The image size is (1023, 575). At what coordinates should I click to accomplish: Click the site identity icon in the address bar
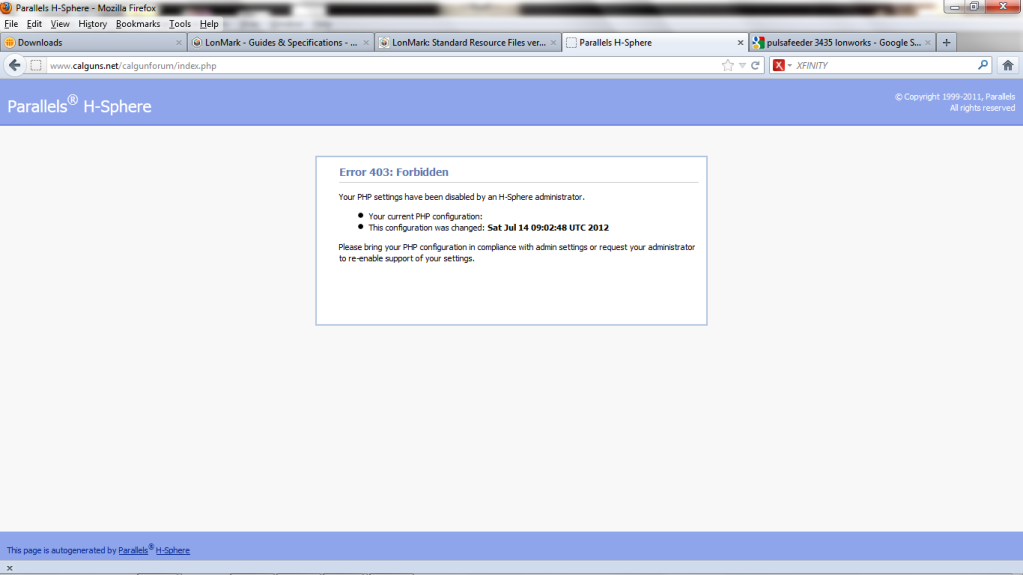tap(36, 66)
